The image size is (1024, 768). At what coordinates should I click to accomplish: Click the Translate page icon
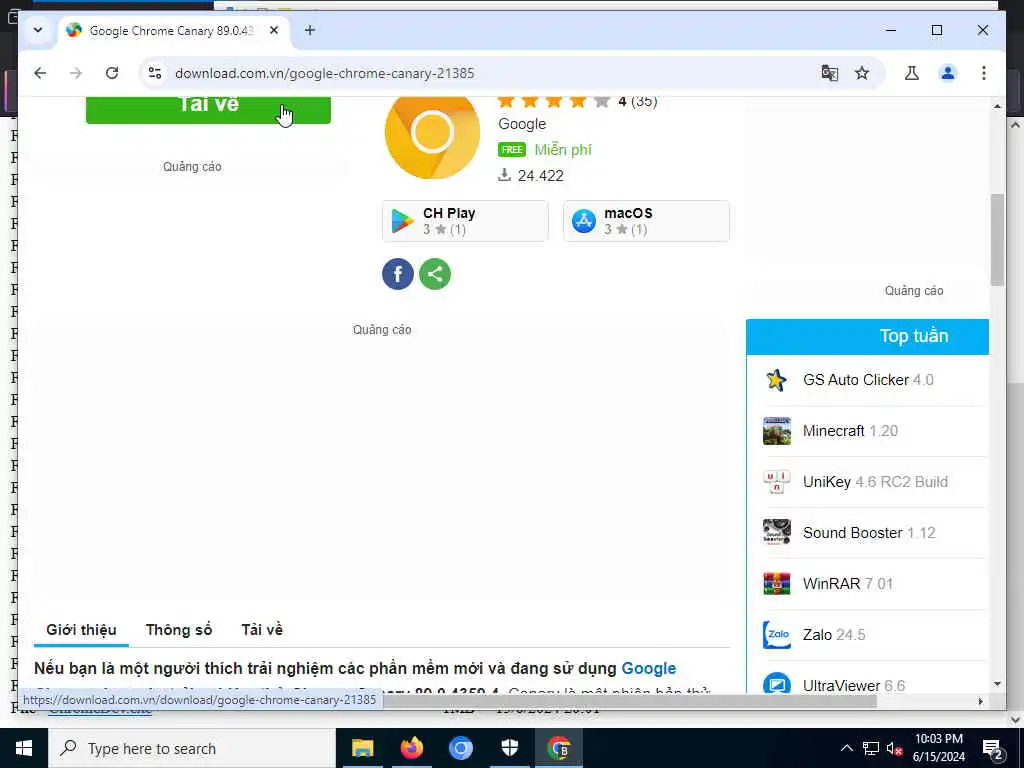(x=829, y=73)
